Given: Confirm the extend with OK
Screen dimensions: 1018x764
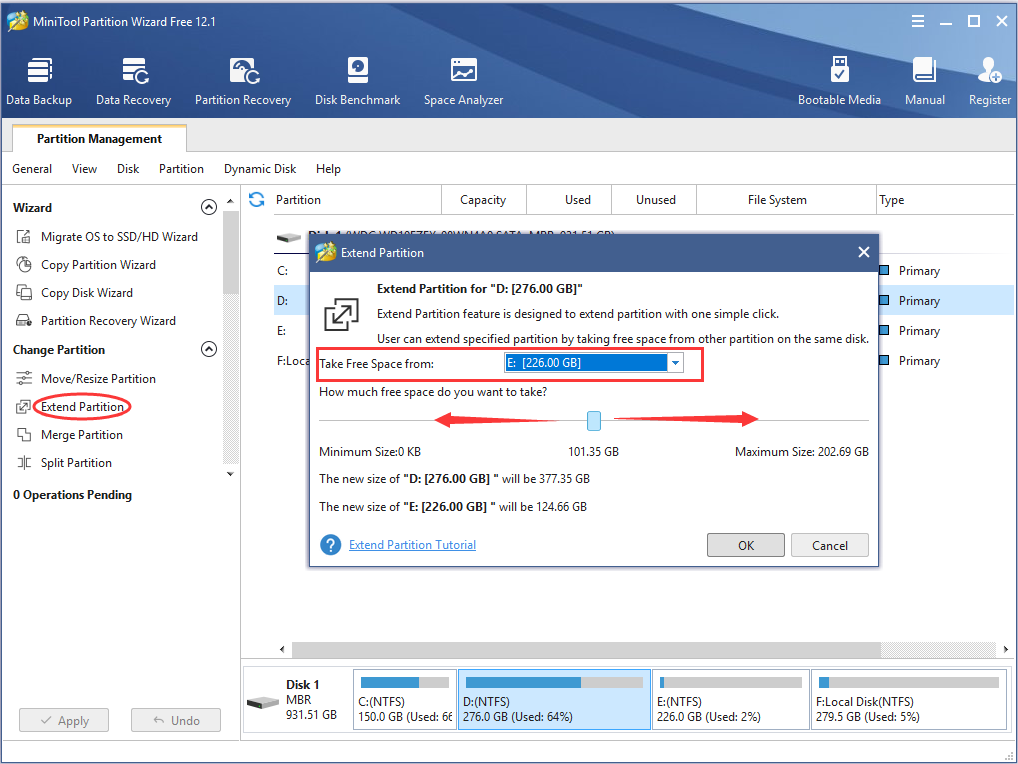Looking at the screenshot, I should (x=746, y=545).
